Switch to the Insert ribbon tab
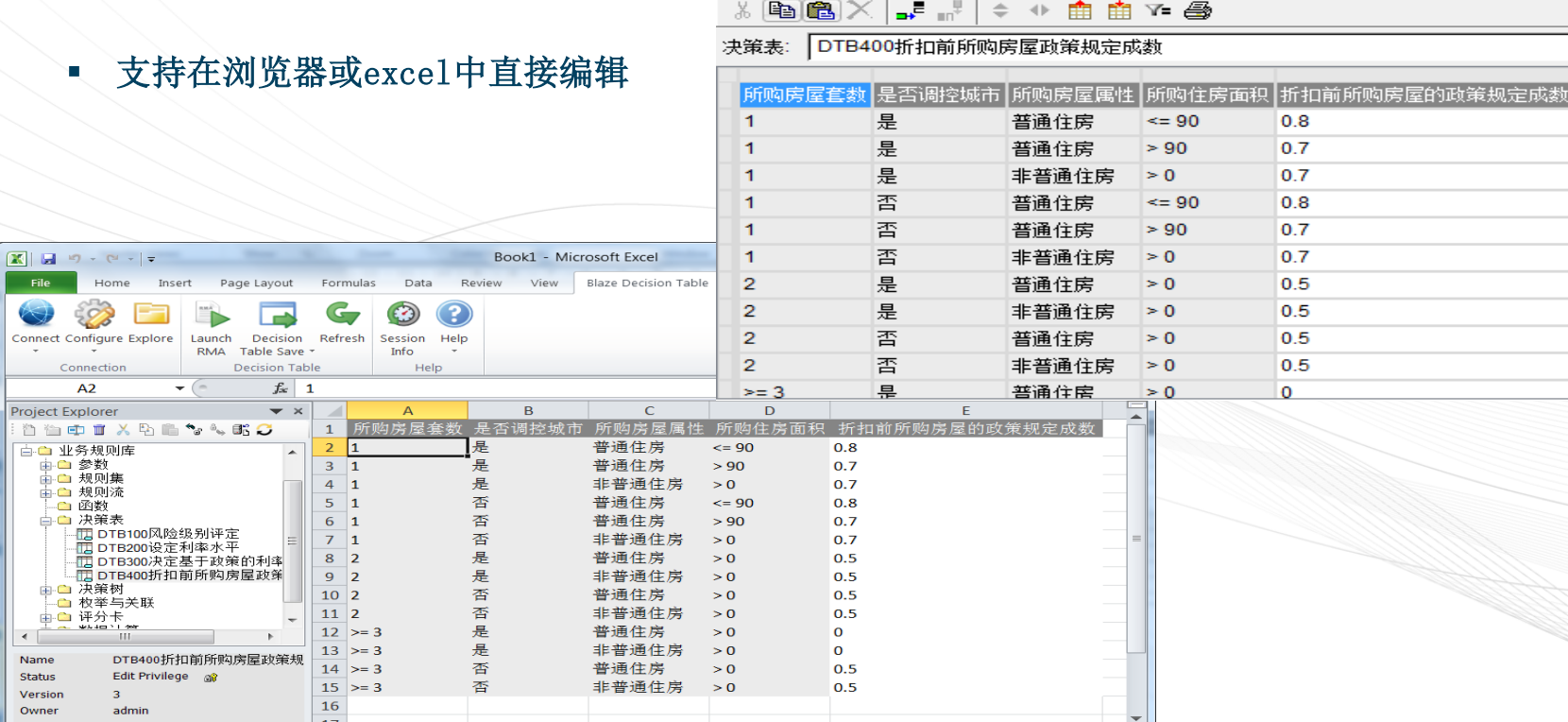Viewport: 1568px width, 722px height. 175,283
